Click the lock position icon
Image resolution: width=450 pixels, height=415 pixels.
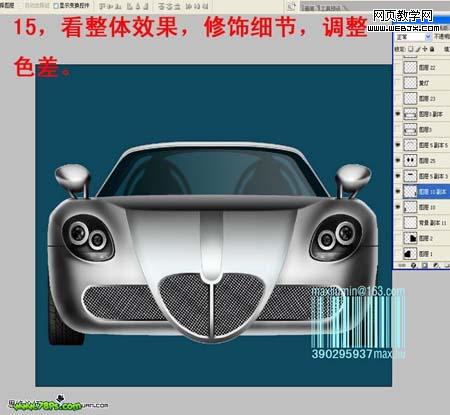click(x=425, y=49)
